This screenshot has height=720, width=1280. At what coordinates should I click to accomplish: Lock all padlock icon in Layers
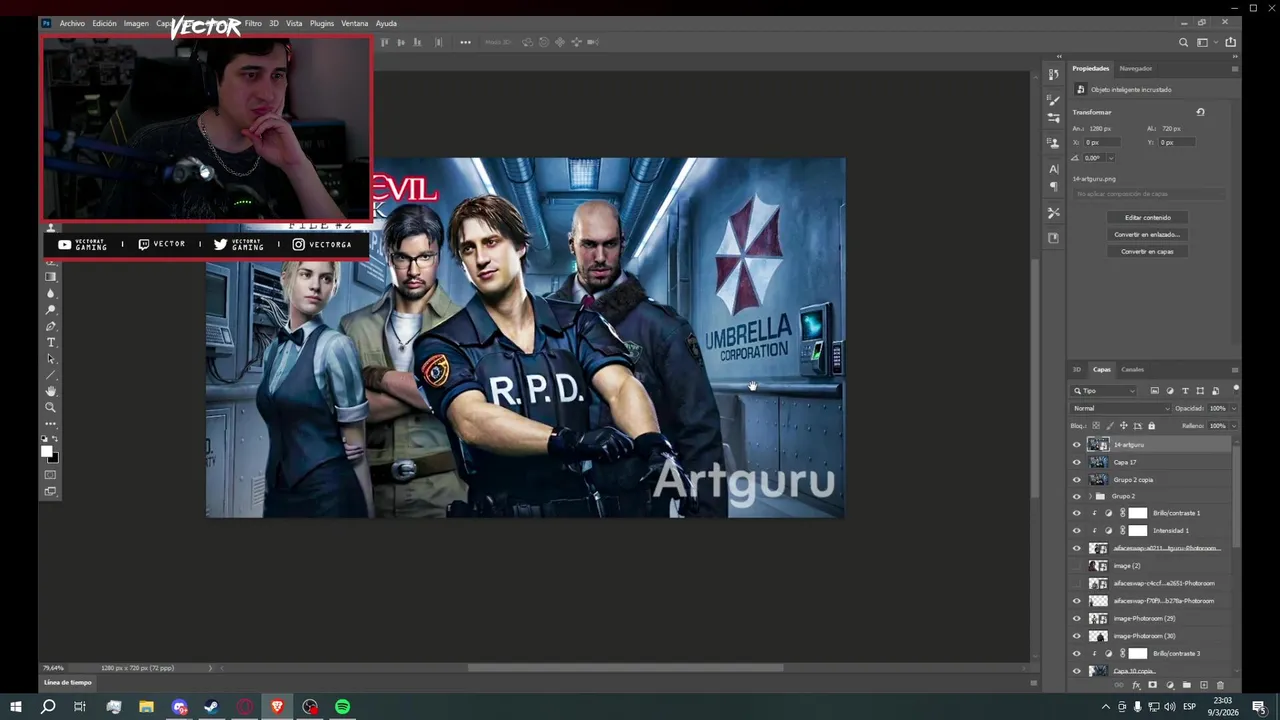[x=1151, y=426]
